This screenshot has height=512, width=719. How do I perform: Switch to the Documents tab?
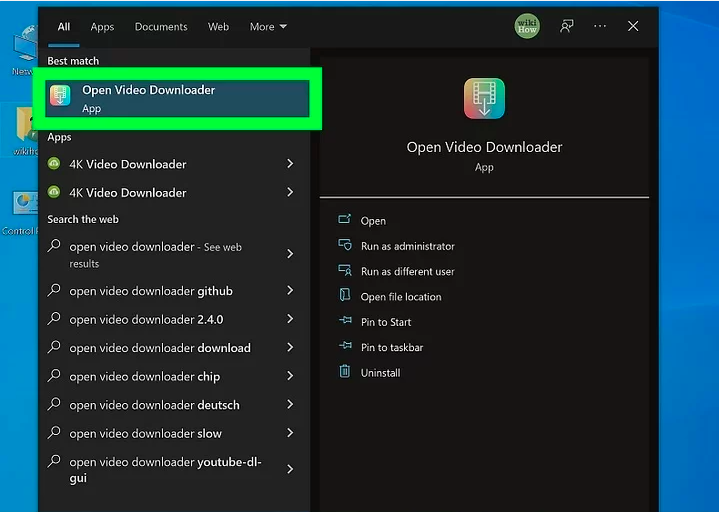[x=161, y=27]
